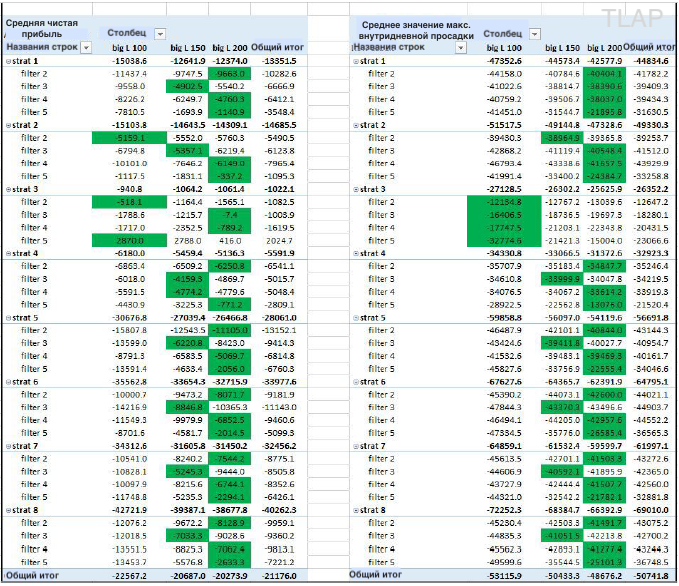This screenshot has height=586, width=679.
Task: Select the cell with value 2024.7
Action: click(x=279, y=241)
